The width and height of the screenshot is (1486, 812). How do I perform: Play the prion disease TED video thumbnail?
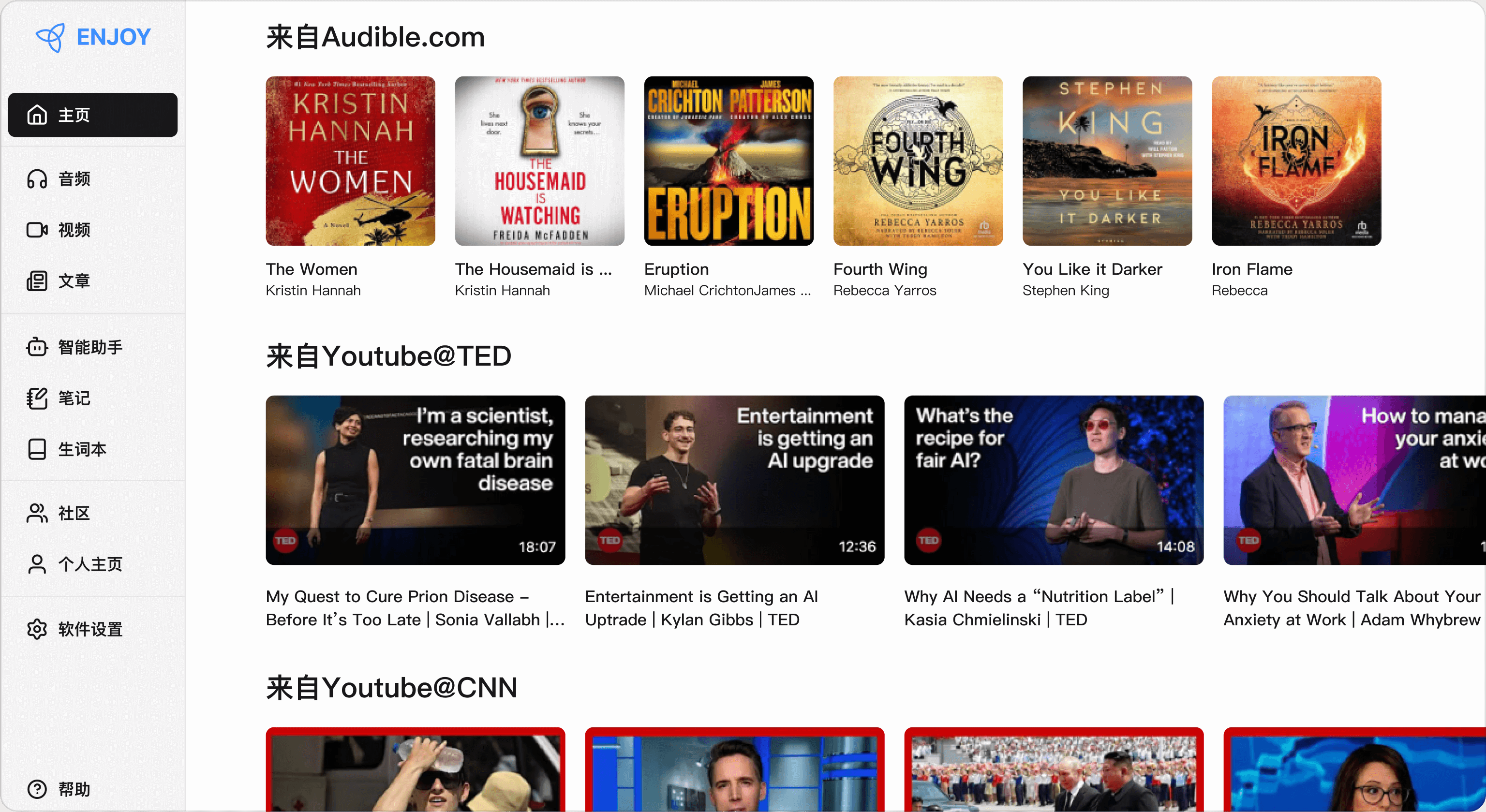(416, 480)
